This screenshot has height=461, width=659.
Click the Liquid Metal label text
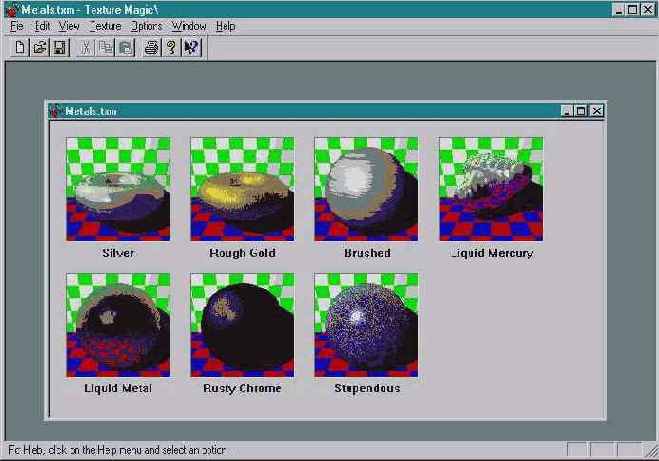(x=118, y=388)
